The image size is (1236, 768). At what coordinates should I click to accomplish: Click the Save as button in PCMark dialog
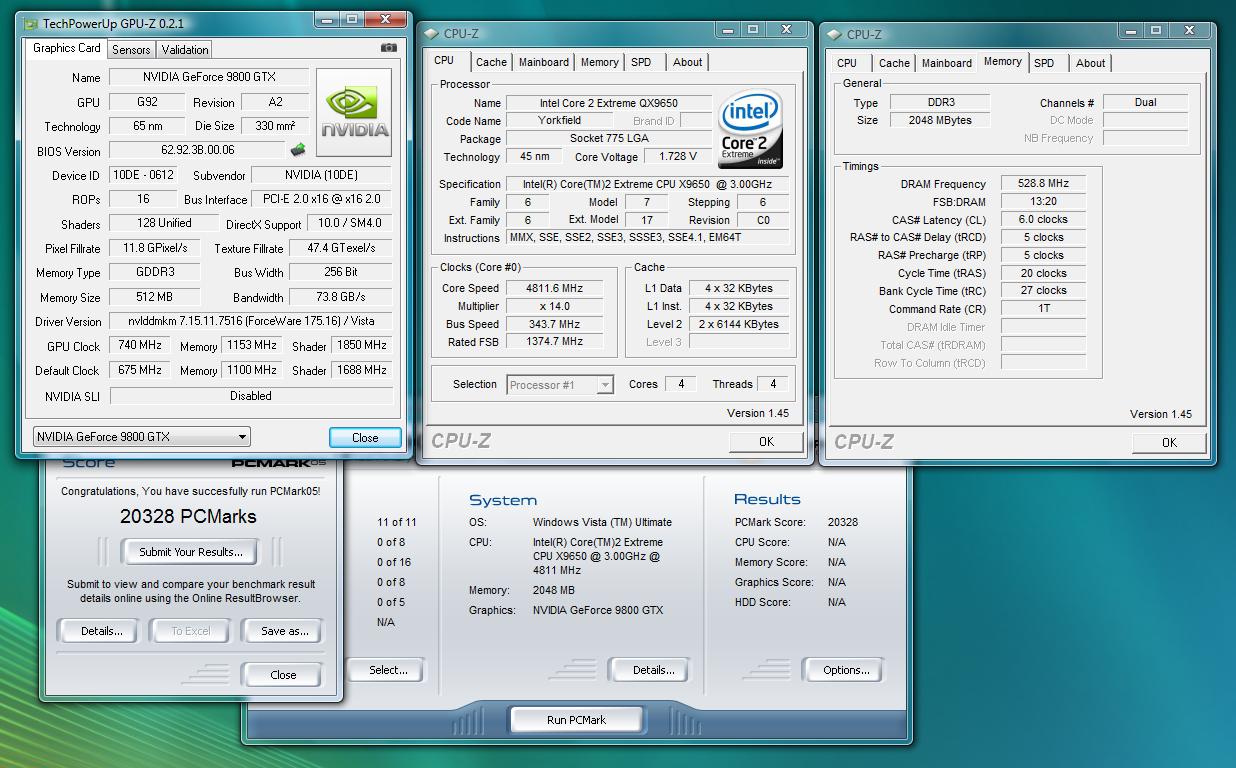coord(284,631)
